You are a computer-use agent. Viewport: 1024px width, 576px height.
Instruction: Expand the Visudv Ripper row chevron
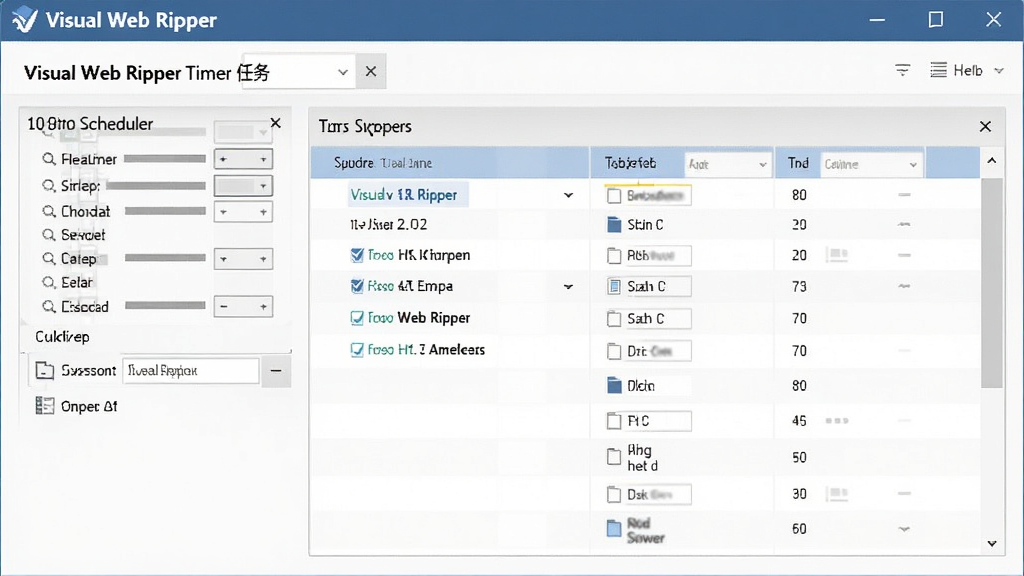click(568, 195)
